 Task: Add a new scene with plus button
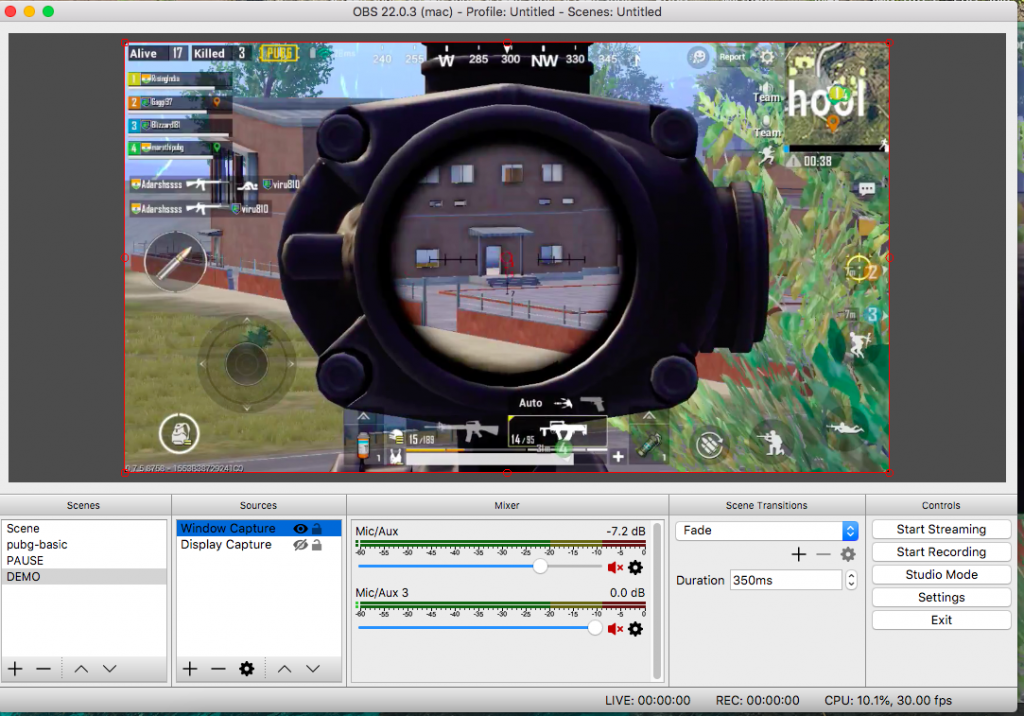15,669
